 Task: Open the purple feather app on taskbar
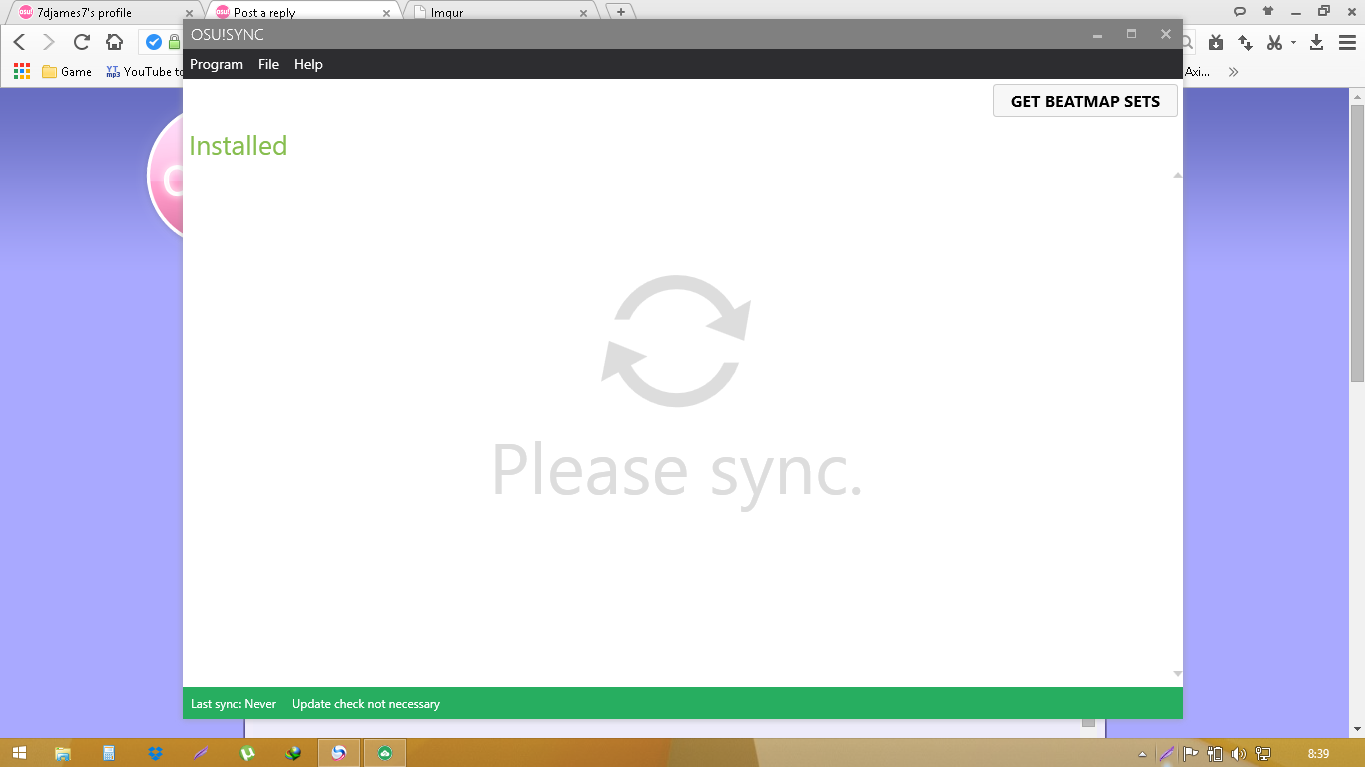[x=201, y=753]
